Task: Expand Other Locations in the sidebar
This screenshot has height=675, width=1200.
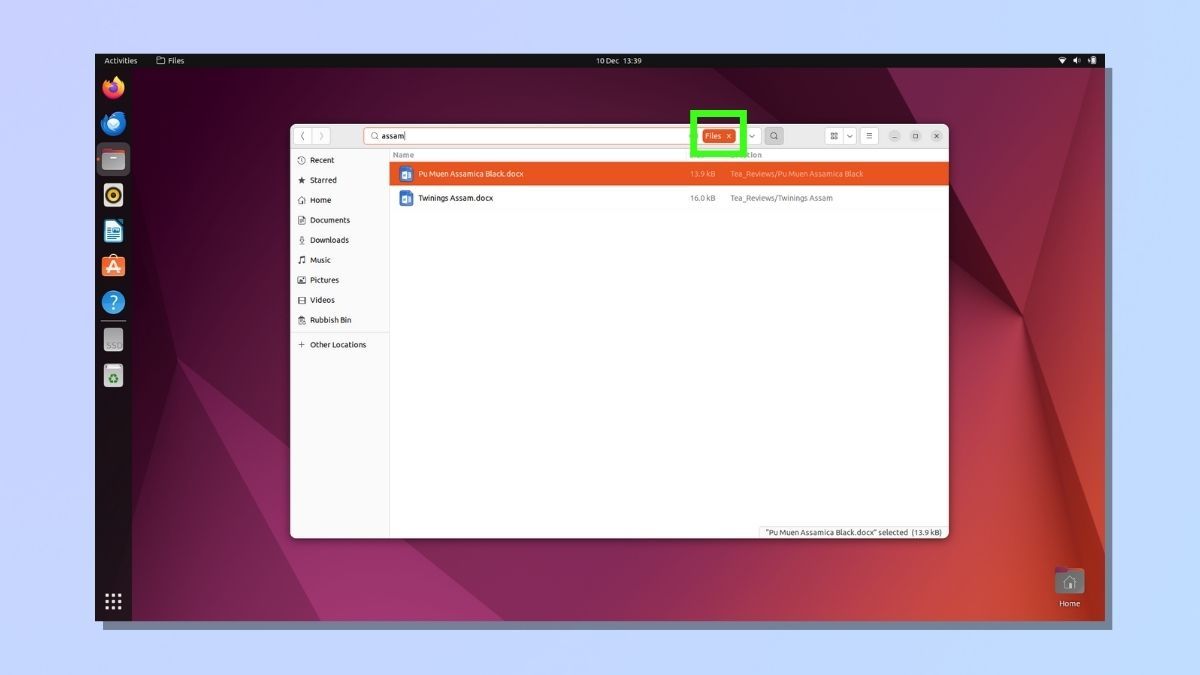Action: [x=337, y=344]
